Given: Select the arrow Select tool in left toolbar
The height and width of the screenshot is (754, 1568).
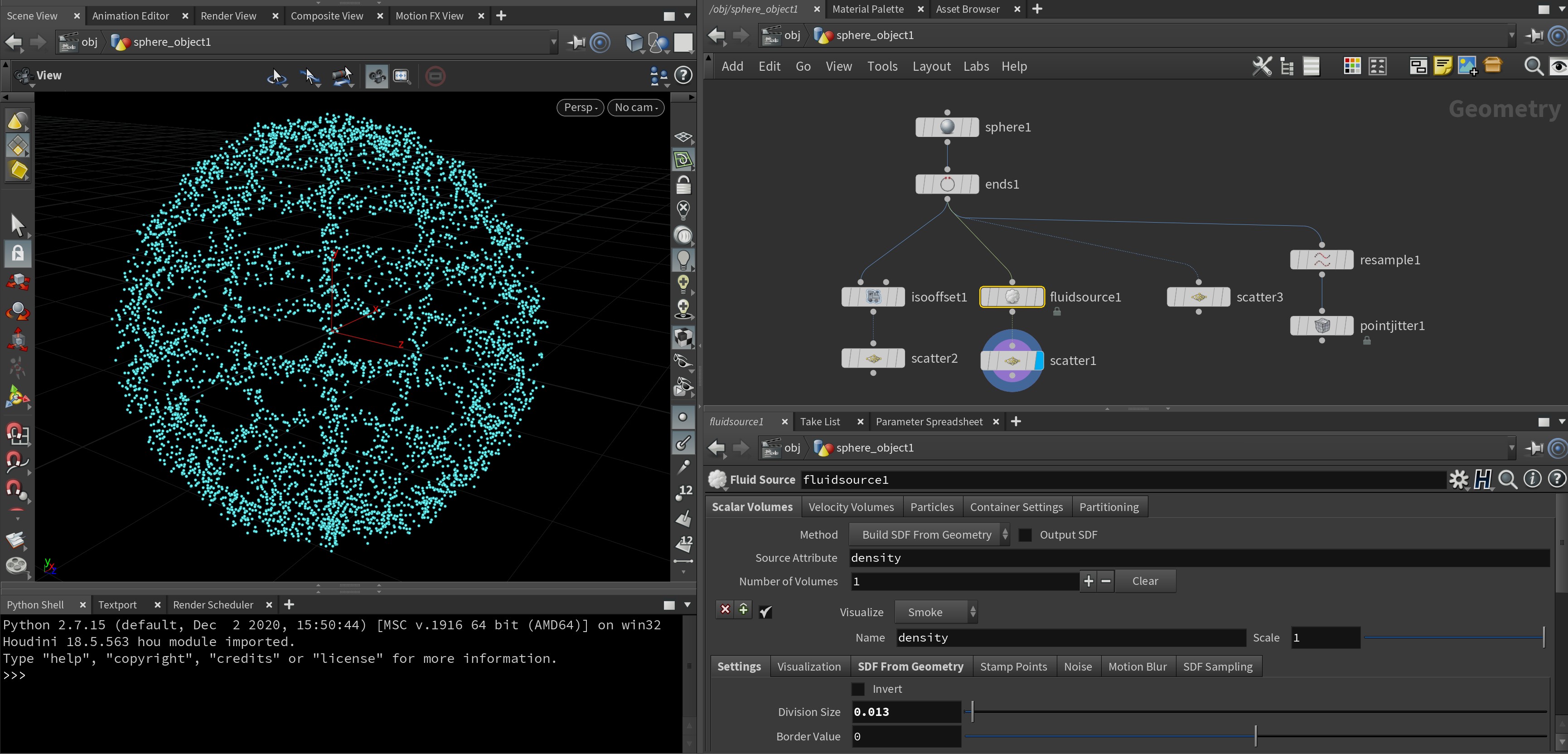Looking at the screenshot, I should pyautogui.click(x=18, y=225).
